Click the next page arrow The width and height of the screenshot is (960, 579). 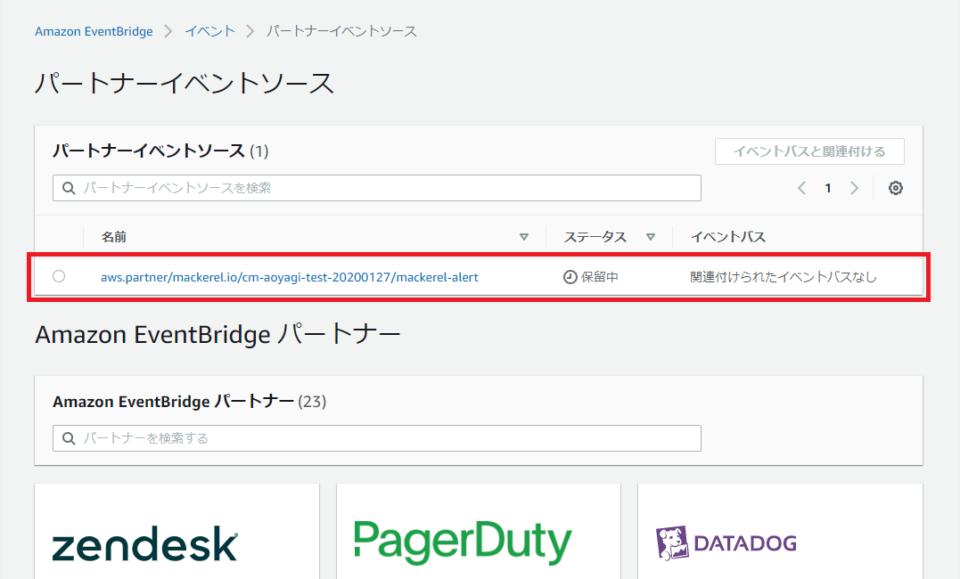(854, 187)
